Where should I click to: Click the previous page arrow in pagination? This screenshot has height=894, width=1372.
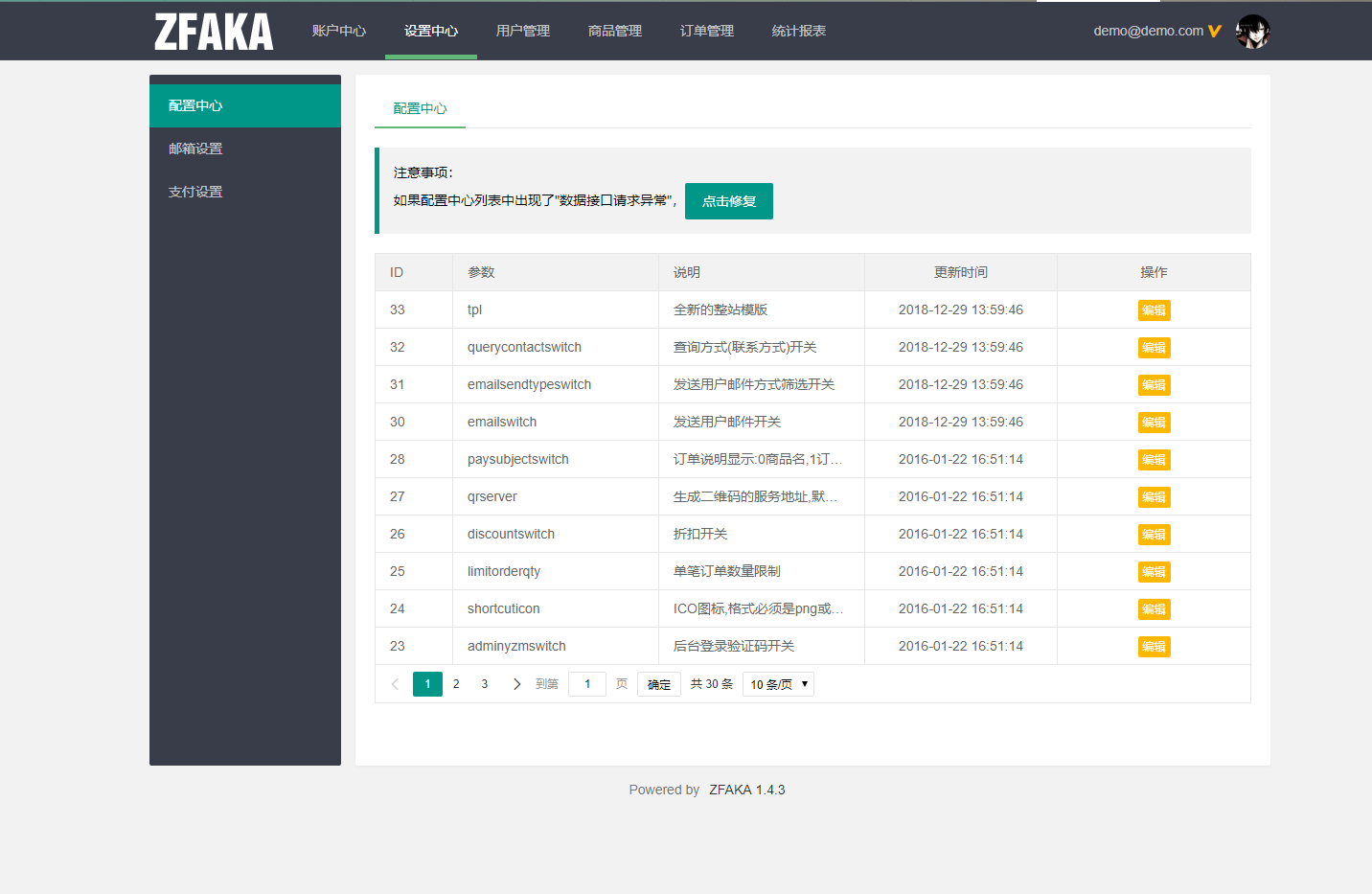[x=395, y=684]
